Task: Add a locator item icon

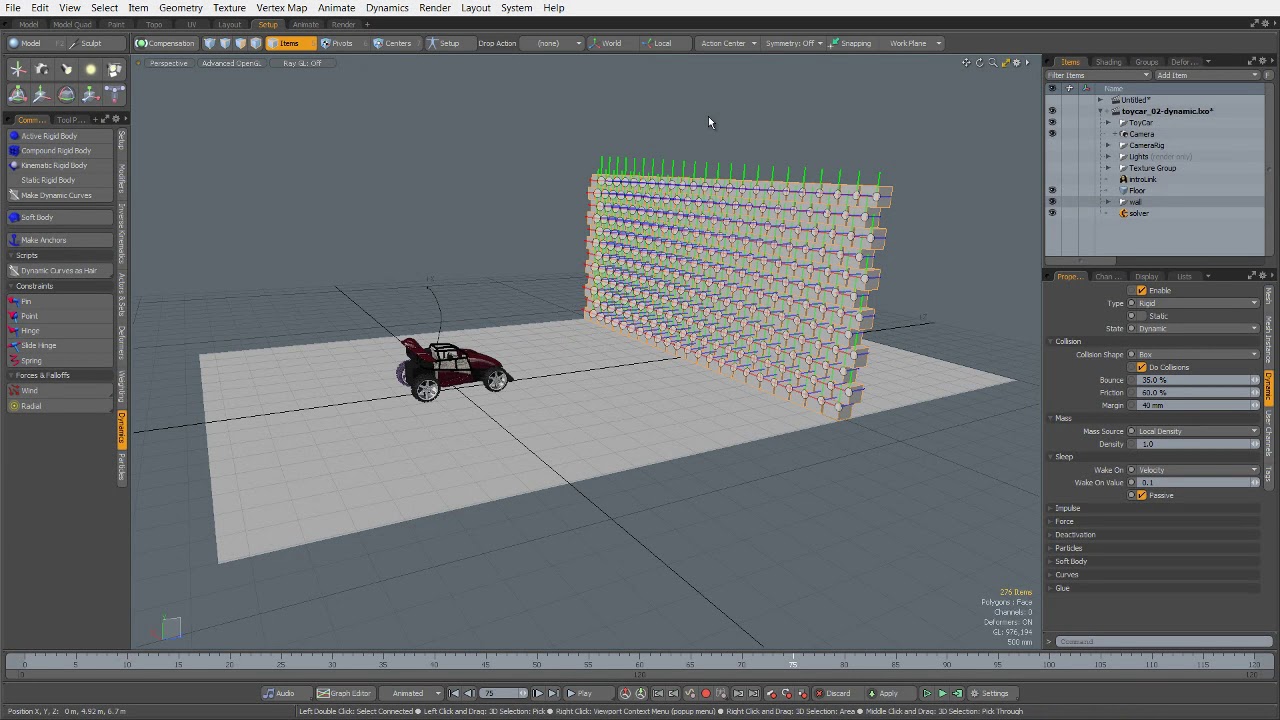Action: [x=18, y=69]
